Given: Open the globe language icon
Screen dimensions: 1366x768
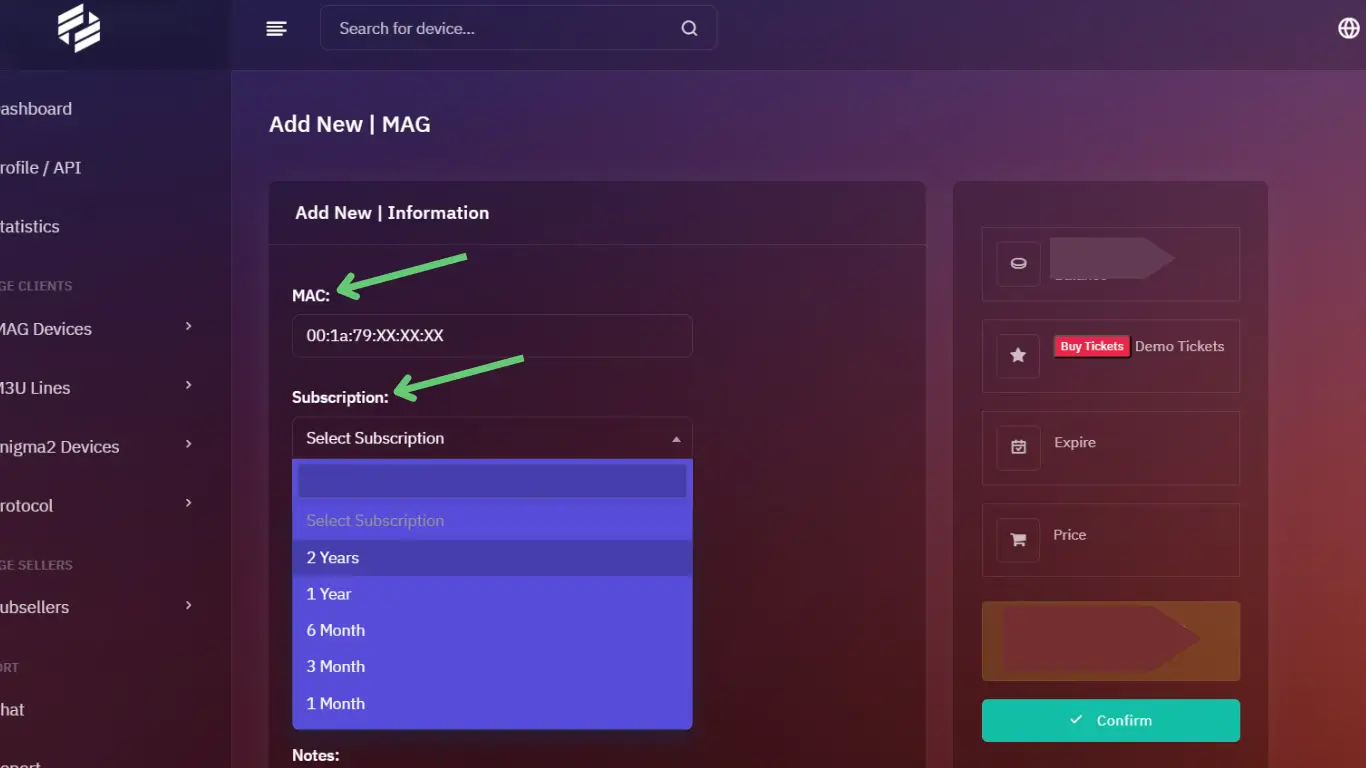Looking at the screenshot, I should pyautogui.click(x=1348, y=29).
